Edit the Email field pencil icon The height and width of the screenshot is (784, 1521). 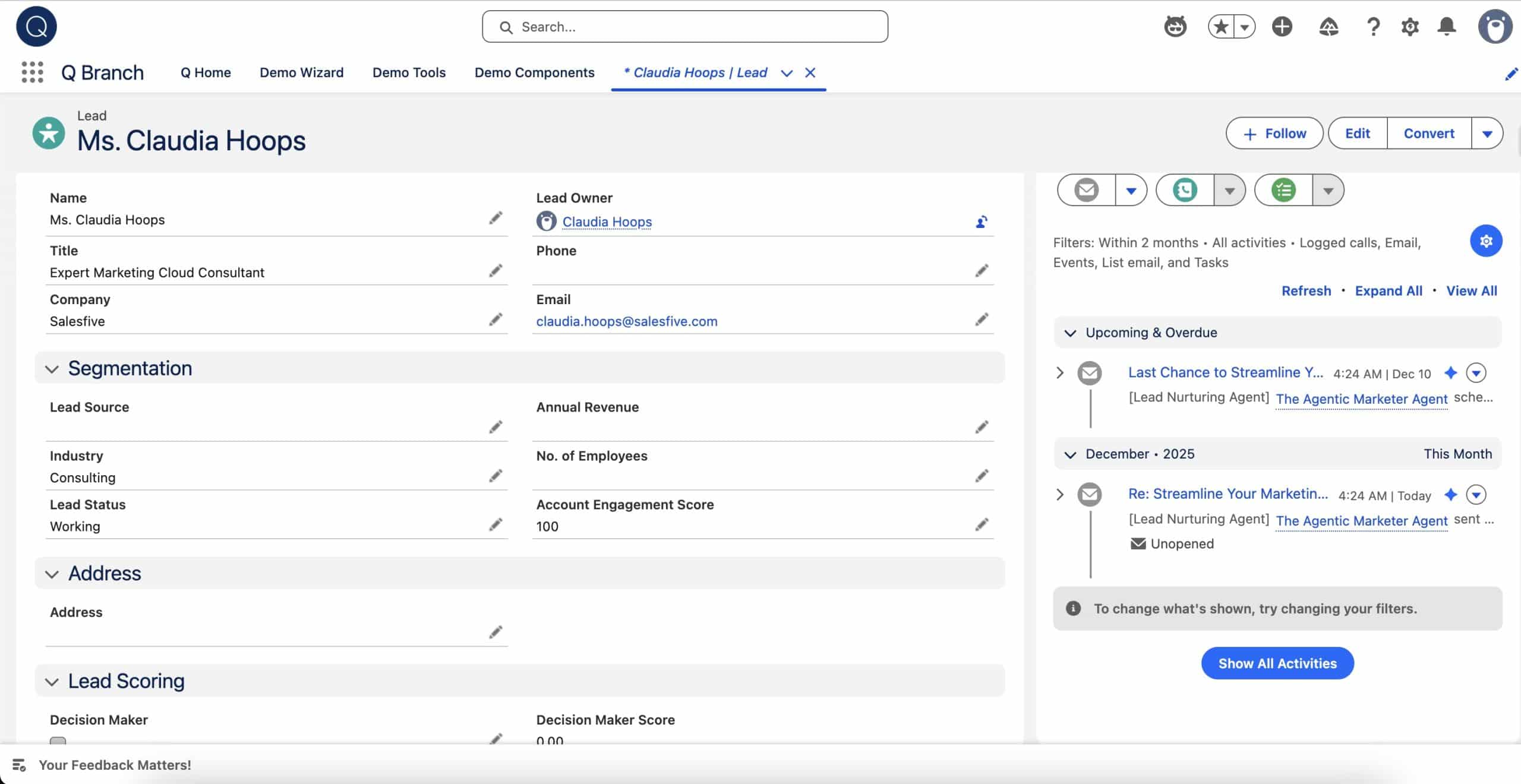point(982,320)
